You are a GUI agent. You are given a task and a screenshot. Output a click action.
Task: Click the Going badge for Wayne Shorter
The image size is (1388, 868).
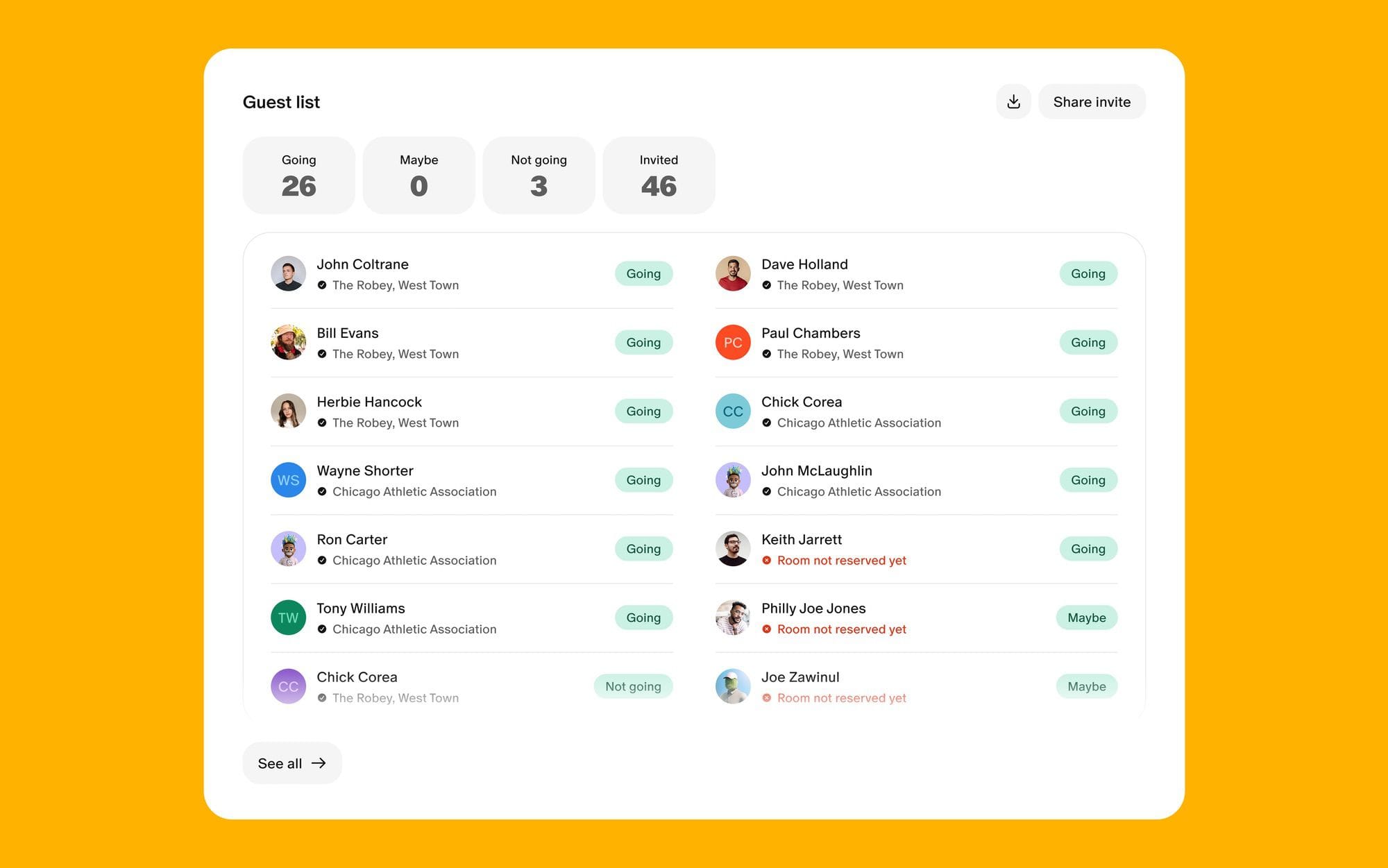(x=643, y=479)
